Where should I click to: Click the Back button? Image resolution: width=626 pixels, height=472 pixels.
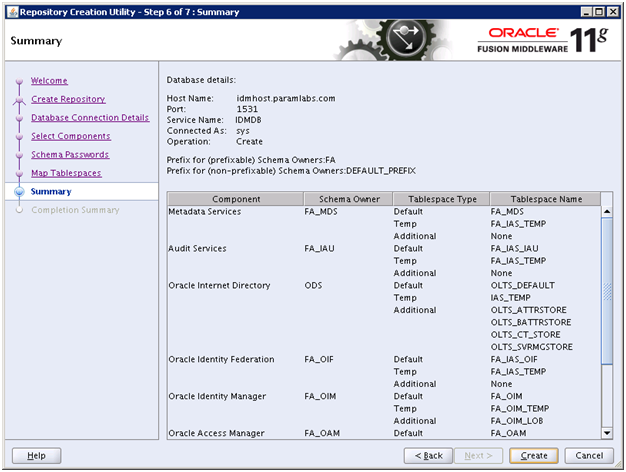428,456
